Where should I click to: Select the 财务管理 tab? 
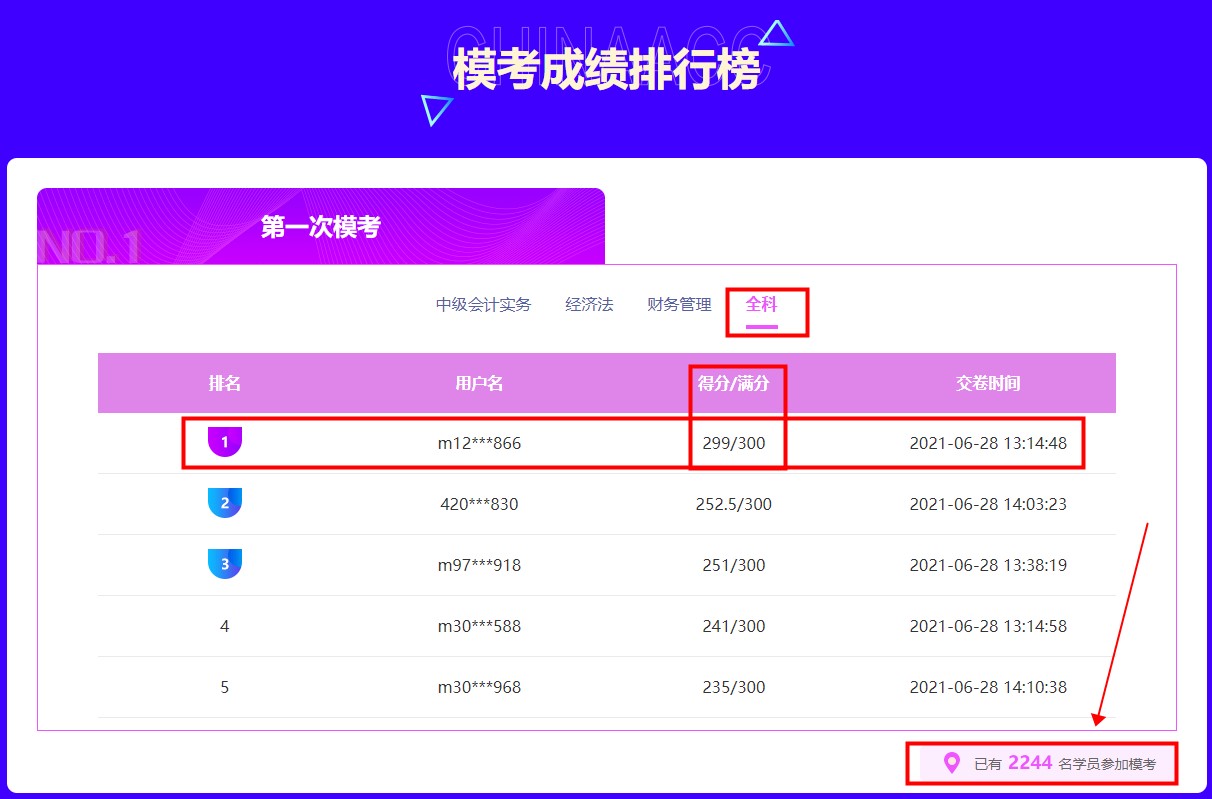click(679, 305)
